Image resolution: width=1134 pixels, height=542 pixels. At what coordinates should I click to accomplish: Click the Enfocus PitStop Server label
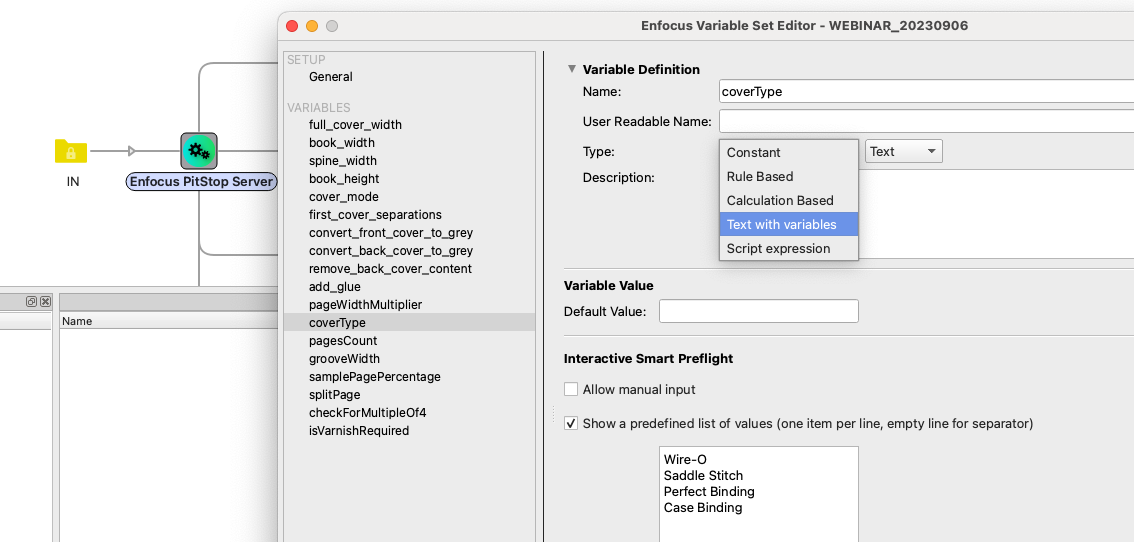click(202, 182)
